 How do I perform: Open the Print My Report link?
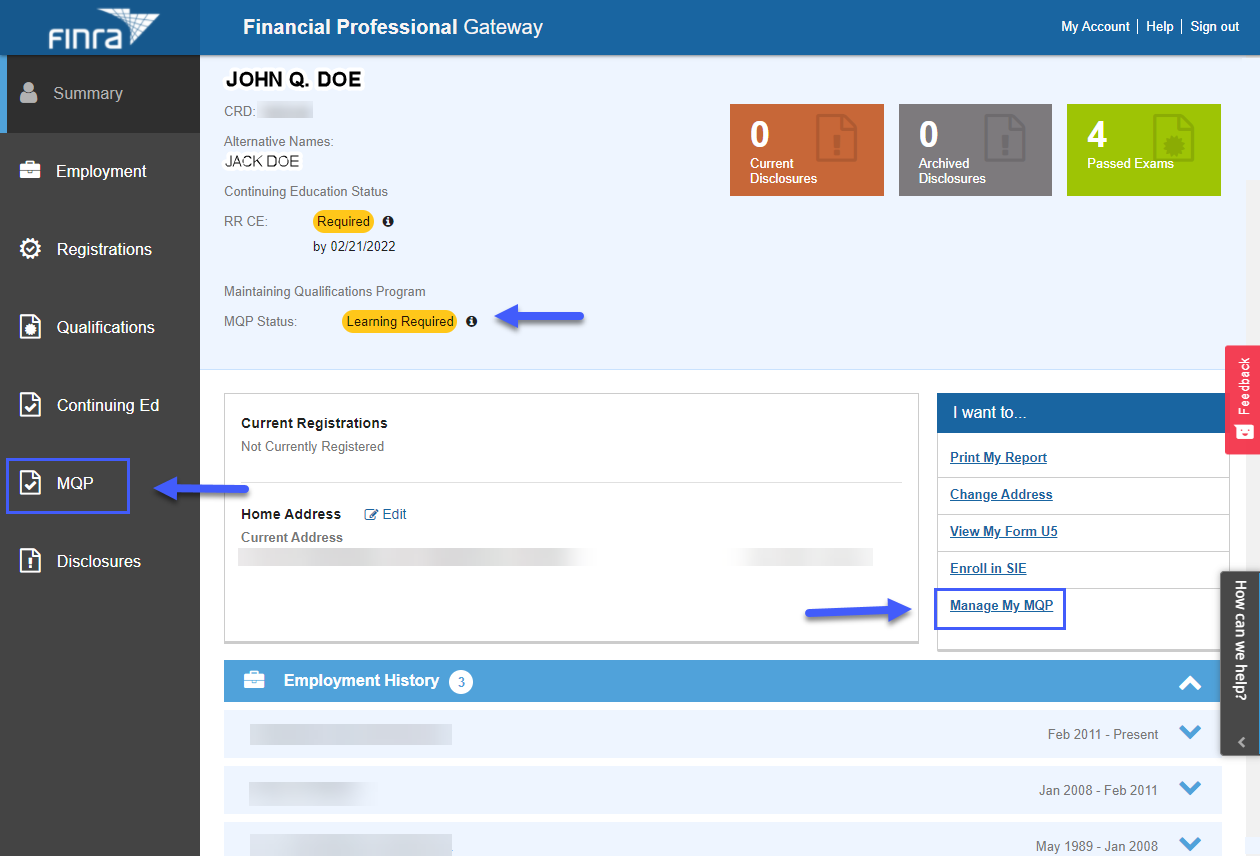998,458
